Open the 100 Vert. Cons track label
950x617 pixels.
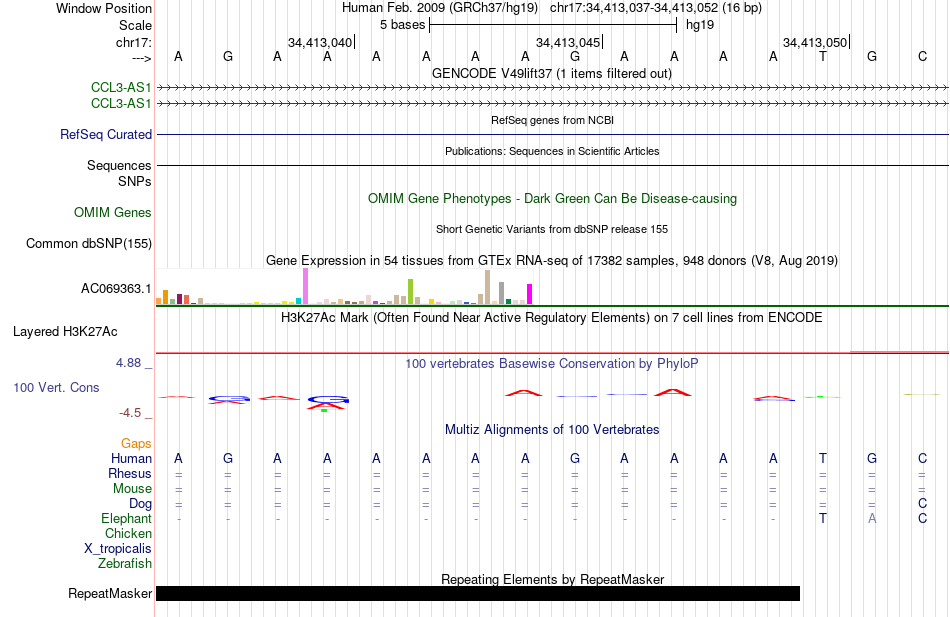coord(56,387)
